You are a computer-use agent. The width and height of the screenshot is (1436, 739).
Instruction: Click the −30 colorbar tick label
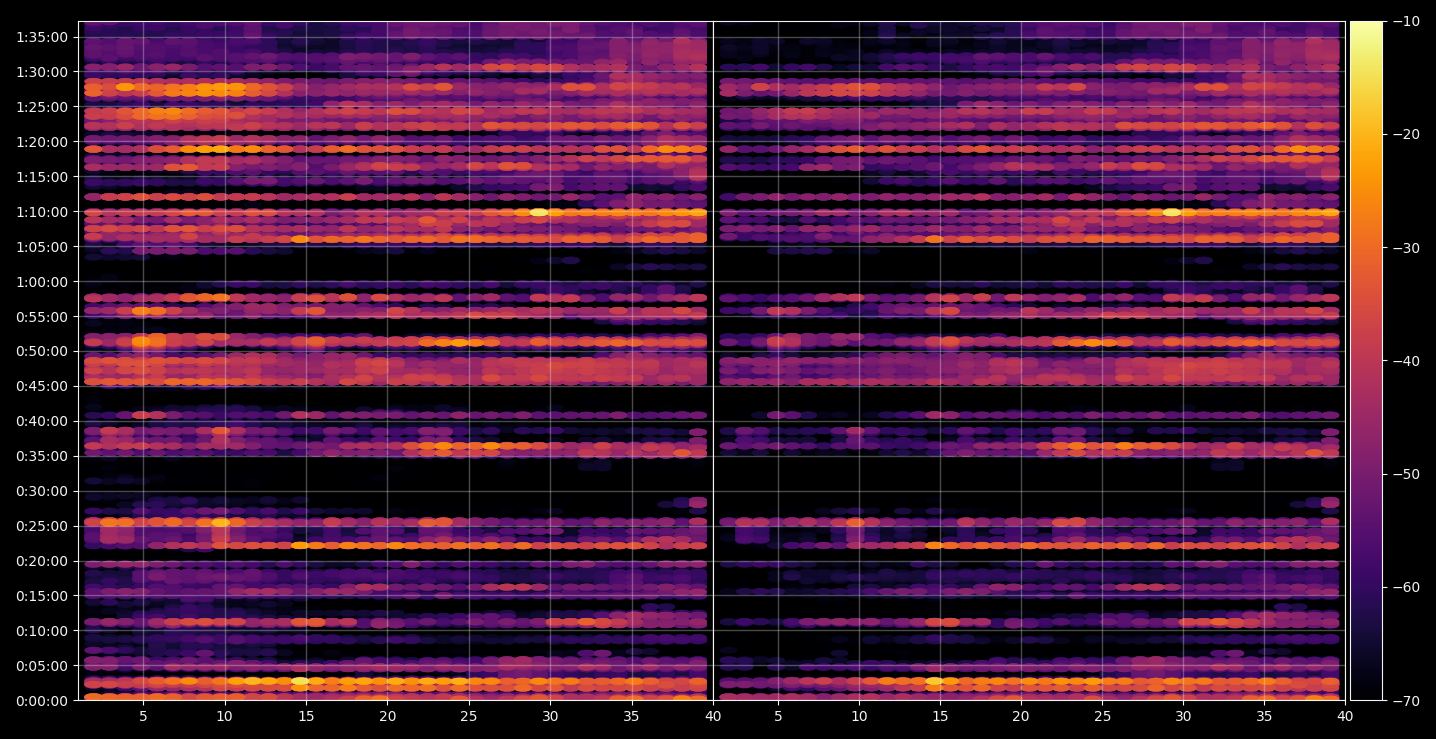pos(1406,248)
